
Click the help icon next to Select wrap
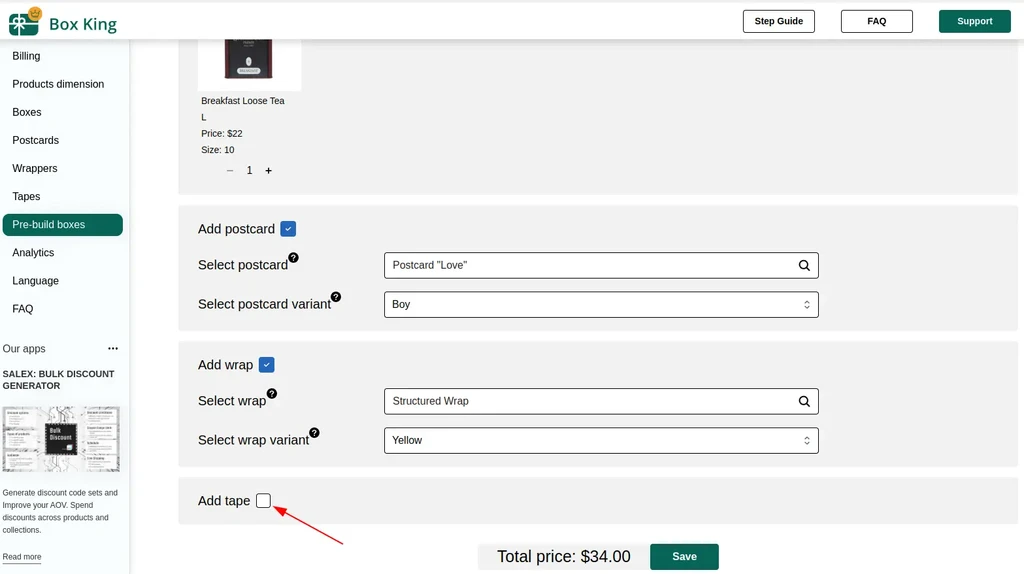[x=272, y=393]
